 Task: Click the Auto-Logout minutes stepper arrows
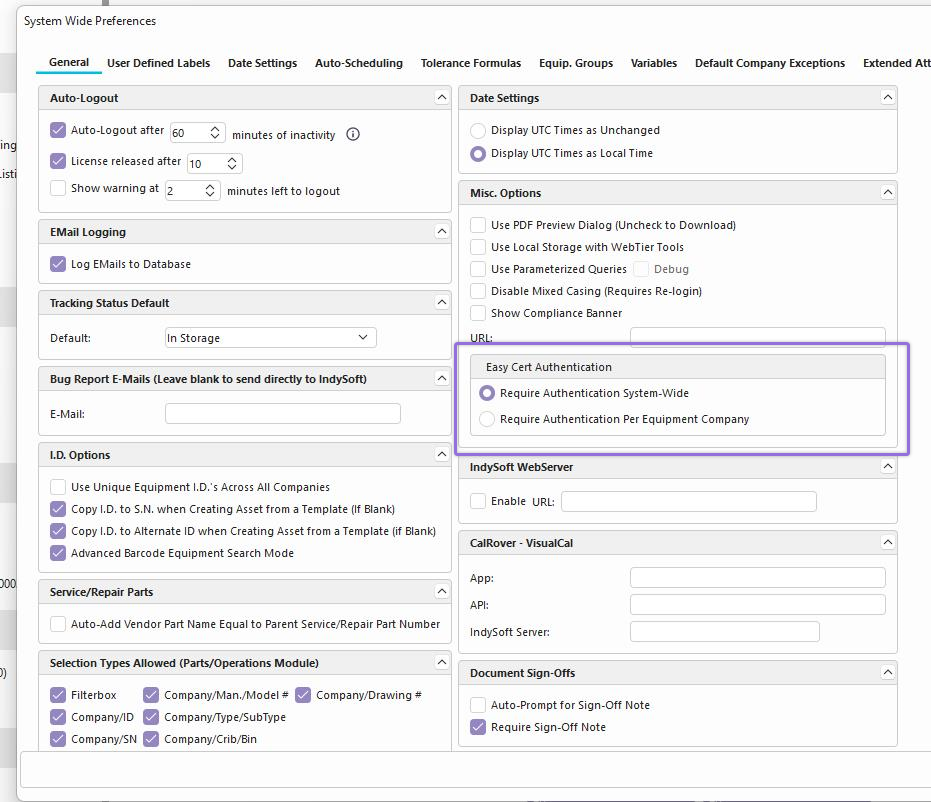tap(216, 133)
